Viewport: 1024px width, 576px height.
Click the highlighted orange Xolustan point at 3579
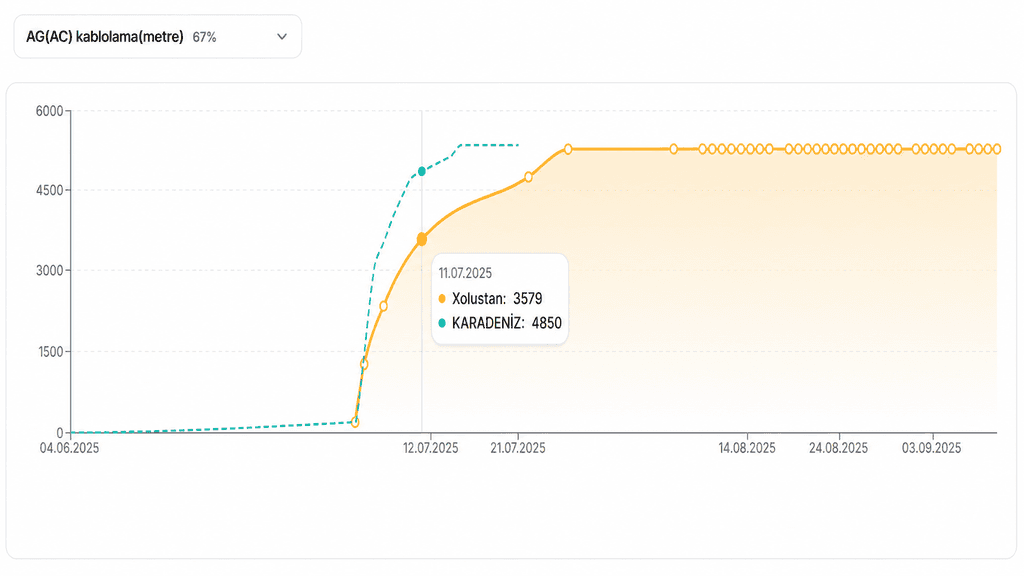click(x=422, y=240)
